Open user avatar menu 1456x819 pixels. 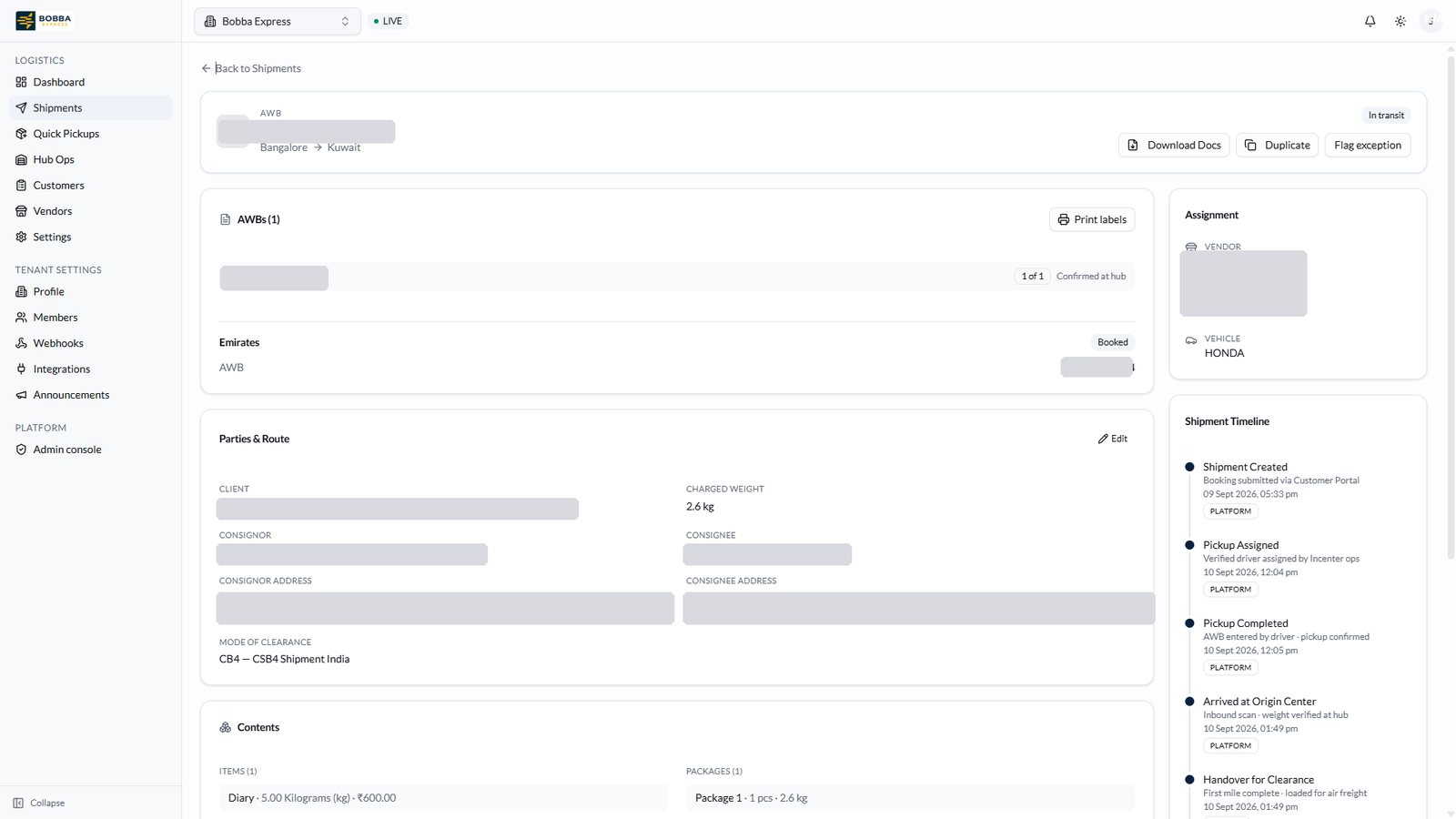(x=1431, y=21)
